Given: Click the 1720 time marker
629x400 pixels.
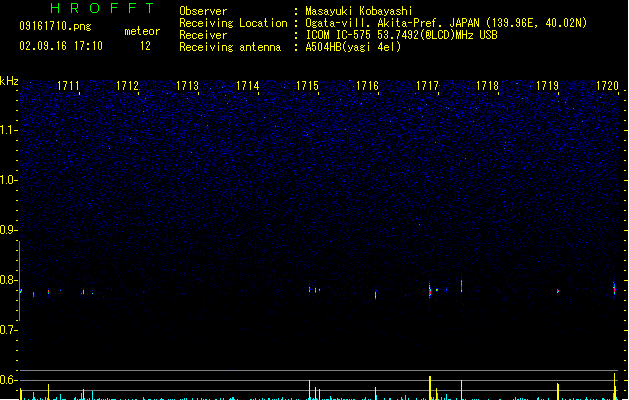Looking at the screenshot, I should 608,86.
